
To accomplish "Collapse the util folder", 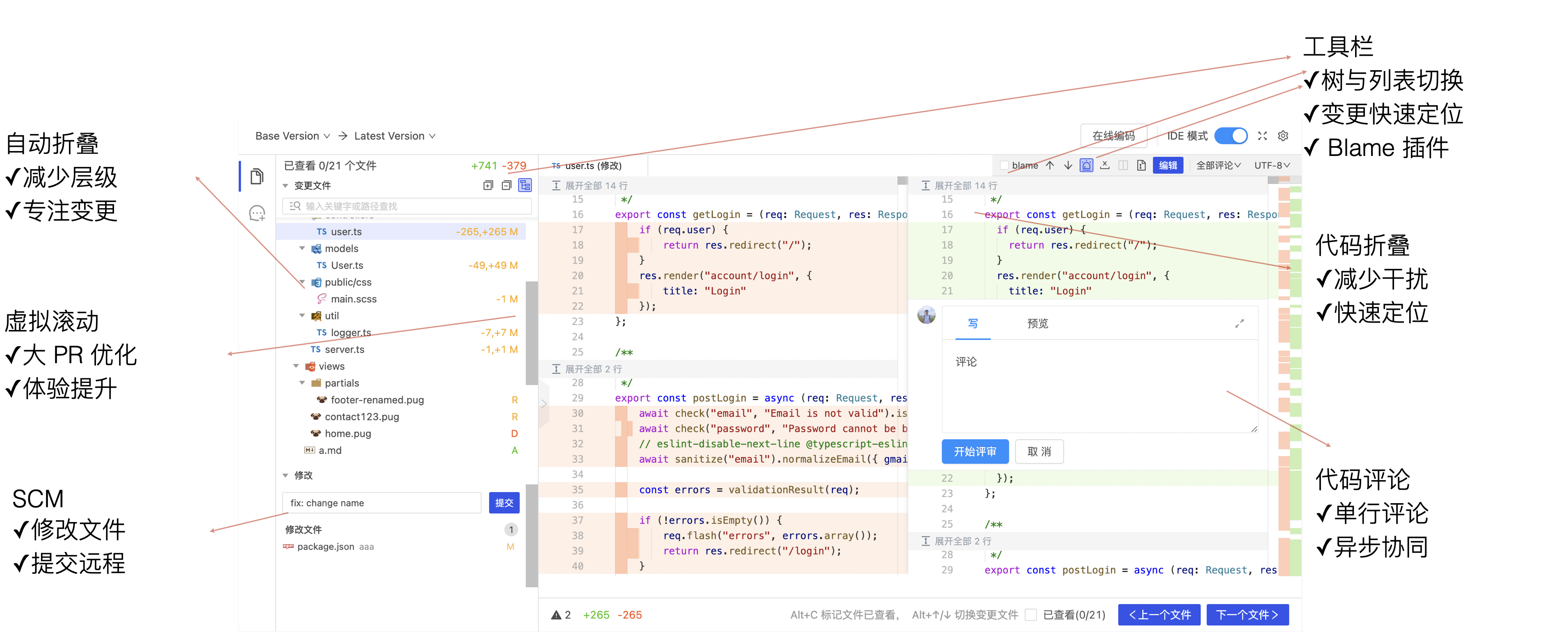I will [302, 316].
